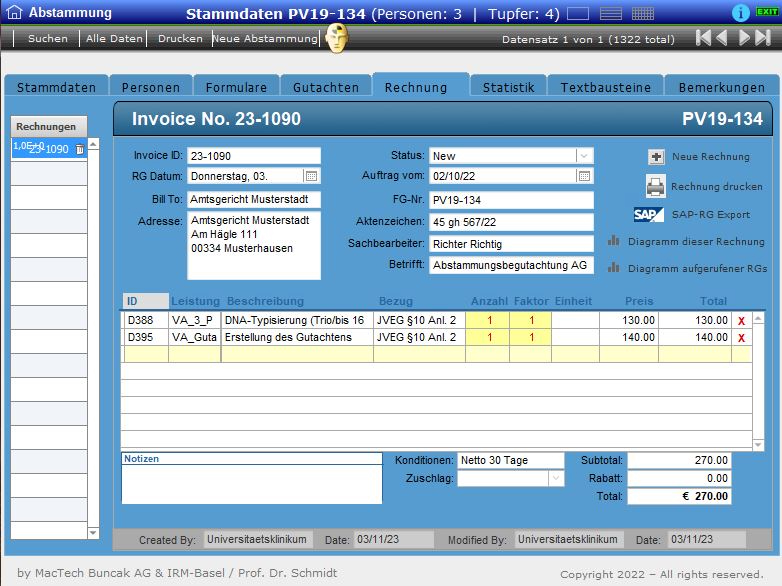
Task: Click the SAP logo icon
Action: pyautogui.click(x=648, y=214)
